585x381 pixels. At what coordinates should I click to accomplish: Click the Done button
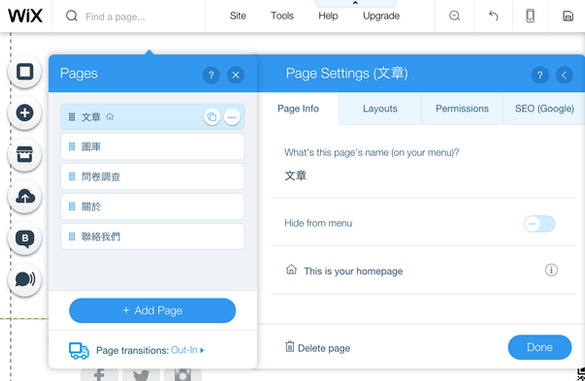pos(539,347)
